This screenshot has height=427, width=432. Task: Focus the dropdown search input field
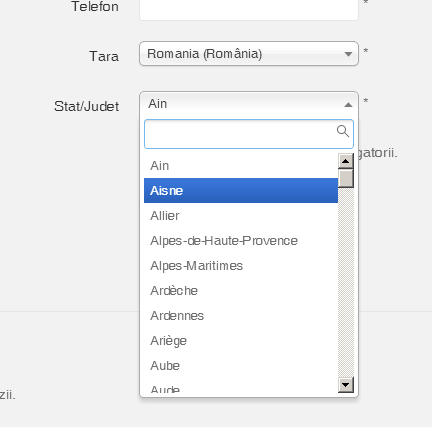pyautogui.click(x=249, y=134)
